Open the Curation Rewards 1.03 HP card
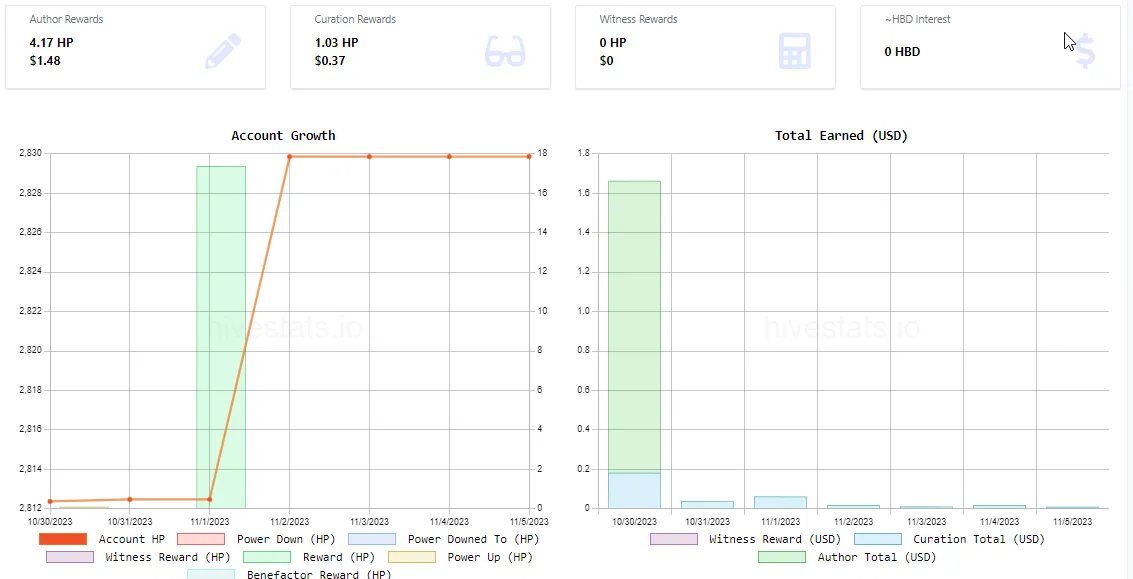Screen dimensions: 1133x579 (x=420, y=47)
